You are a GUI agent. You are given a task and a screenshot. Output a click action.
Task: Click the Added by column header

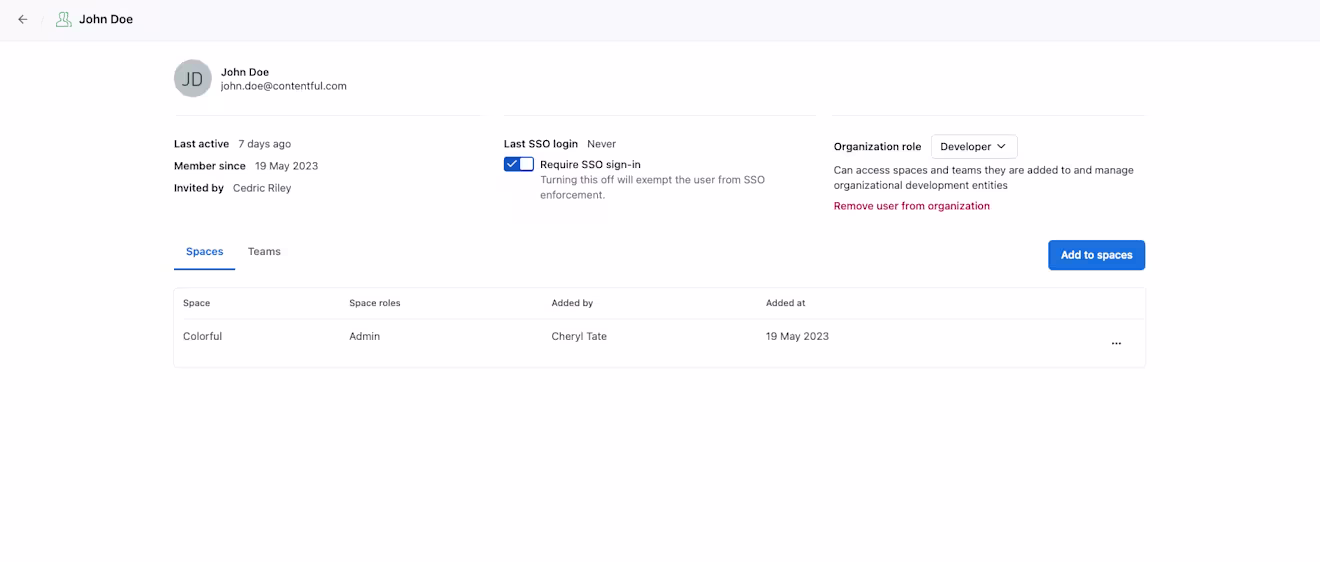572,303
